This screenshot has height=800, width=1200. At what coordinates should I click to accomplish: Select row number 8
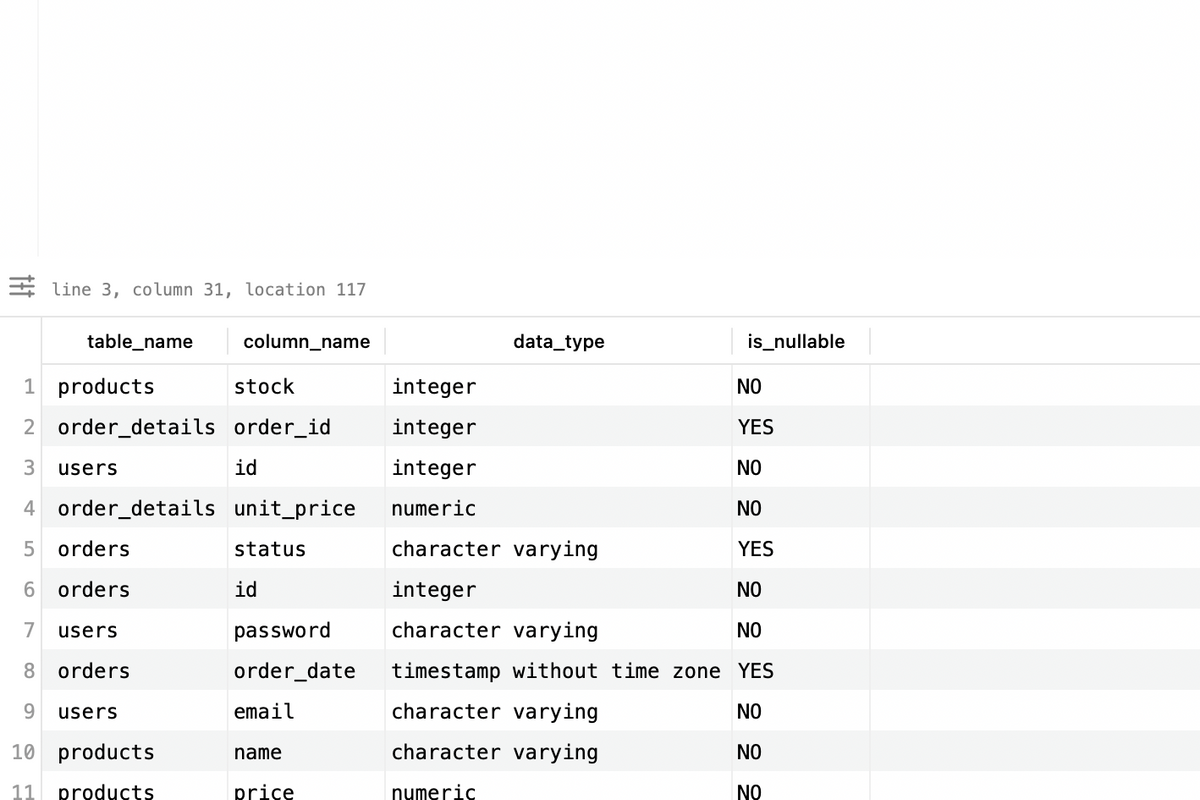click(x=29, y=671)
